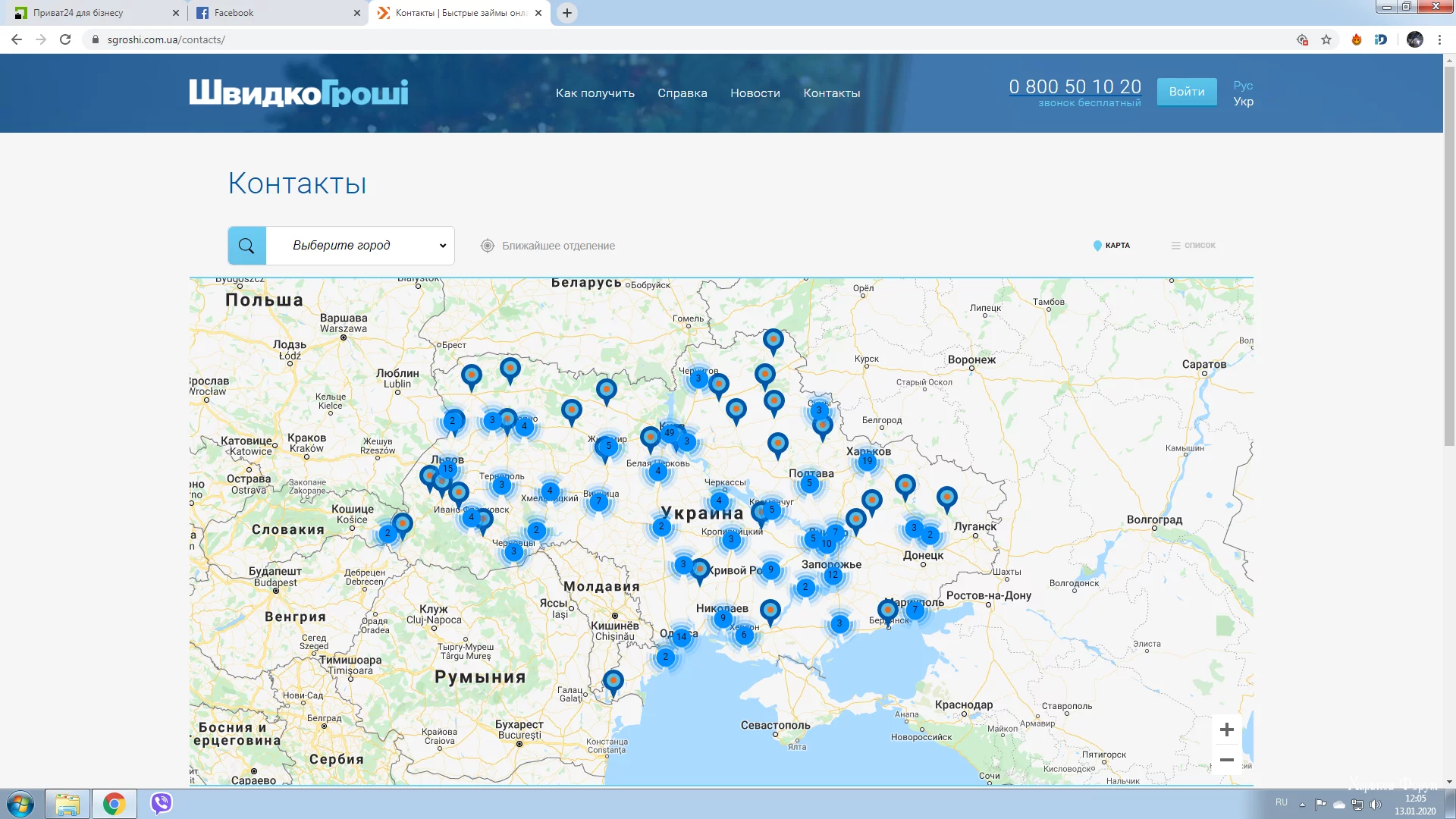Image resolution: width=1456 pixels, height=819 pixels.
Task: Reload the page with refresh icon
Action: [65, 39]
